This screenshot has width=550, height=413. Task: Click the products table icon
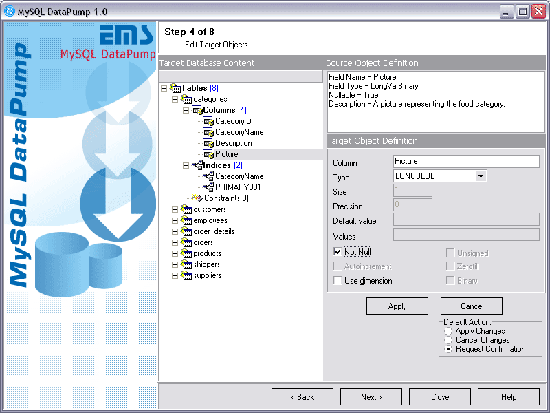coord(186,253)
